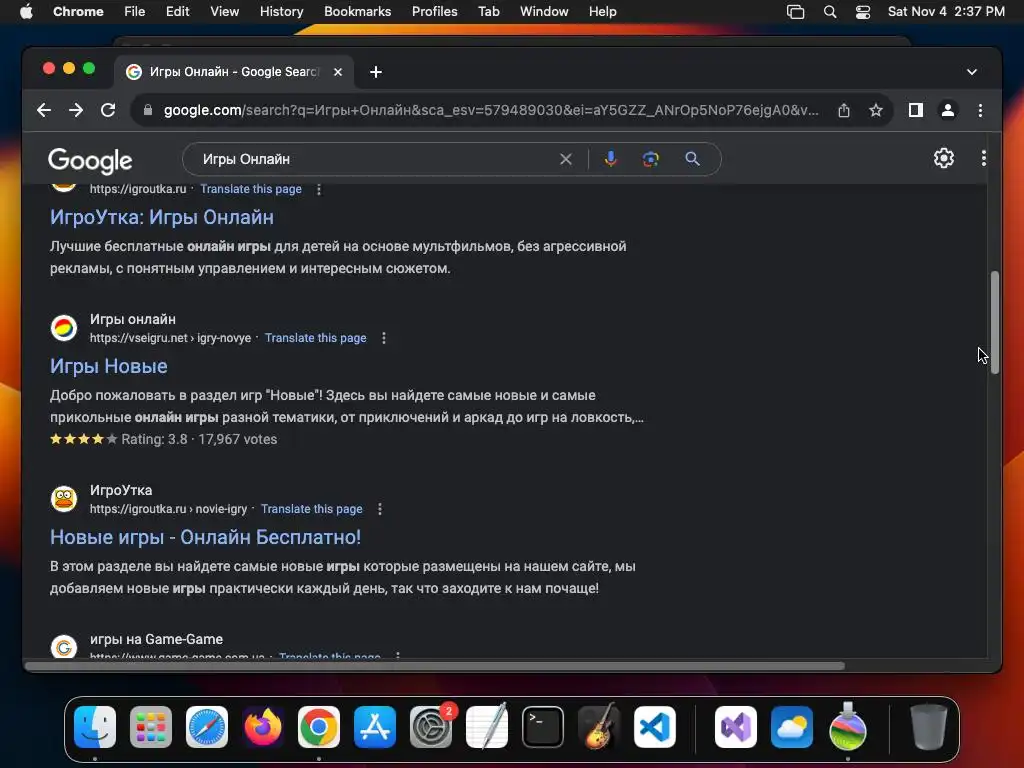
Task: Reload the current Google search page
Action: click(108, 110)
